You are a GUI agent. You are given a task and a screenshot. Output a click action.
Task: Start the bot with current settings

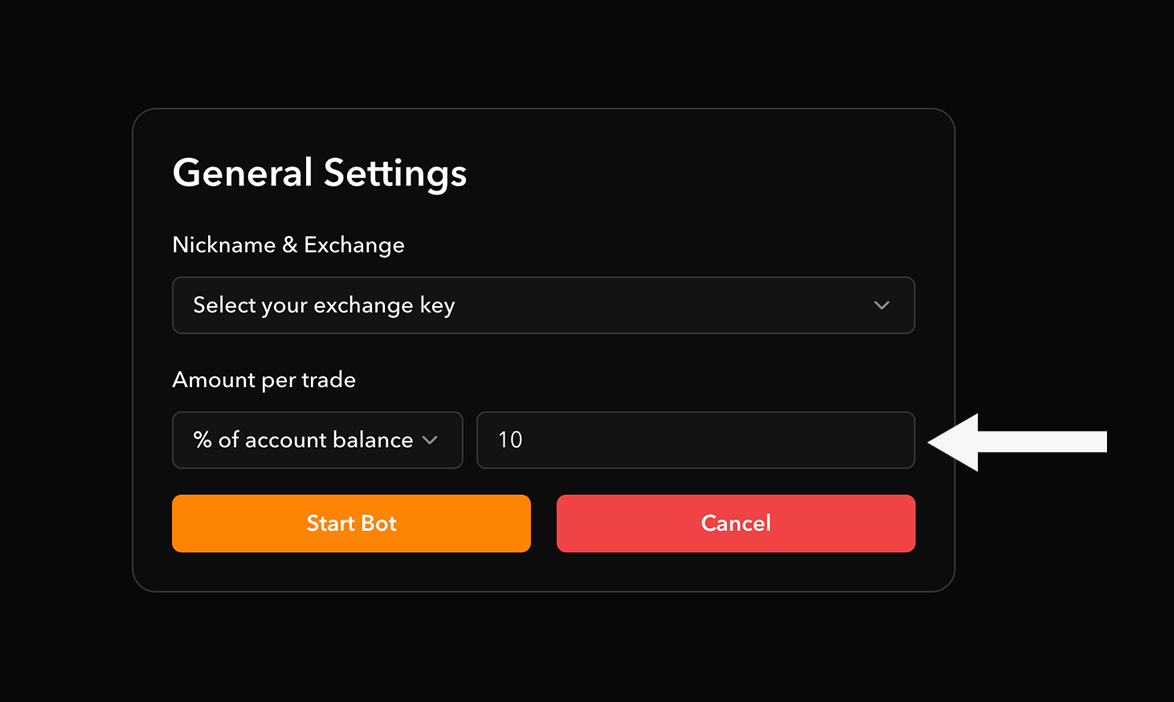click(351, 523)
